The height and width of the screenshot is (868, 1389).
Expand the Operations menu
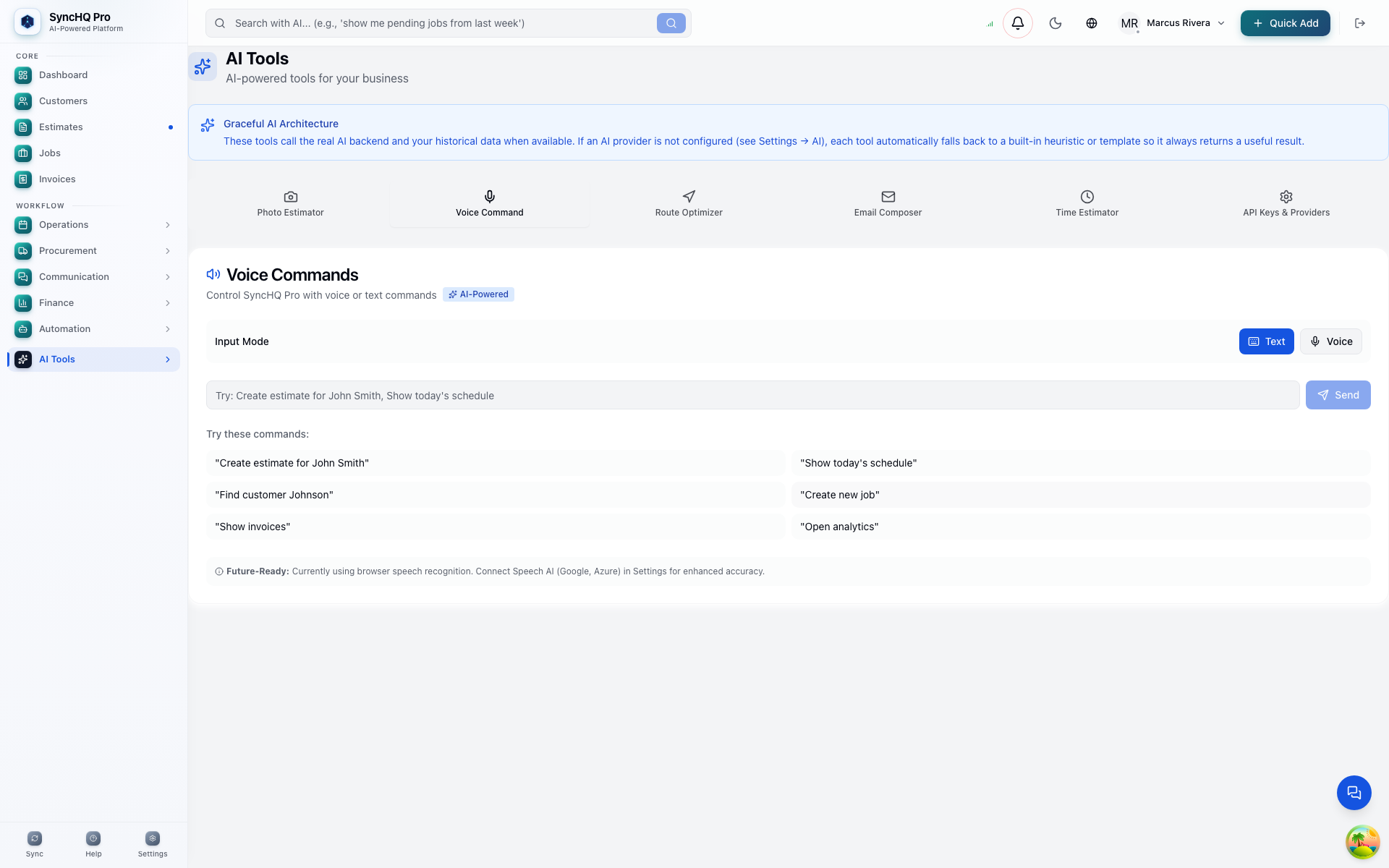[x=93, y=225]
